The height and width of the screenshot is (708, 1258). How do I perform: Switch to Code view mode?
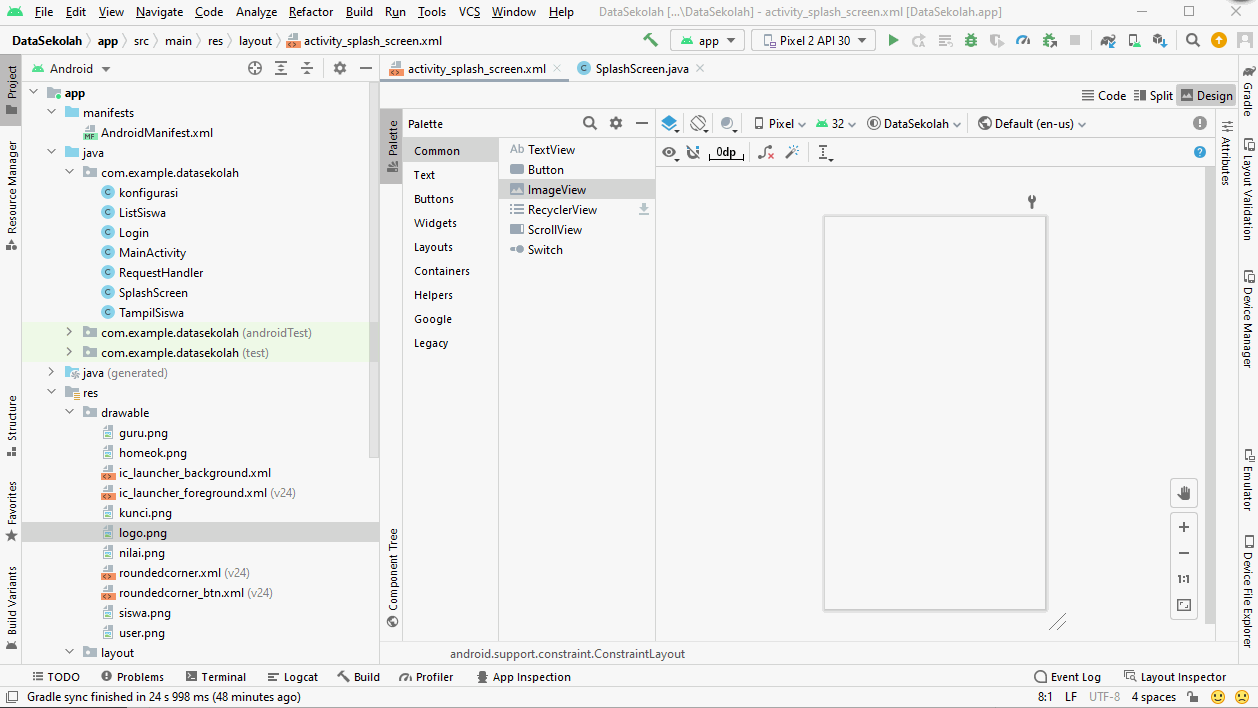click(x=1104, y=96)
